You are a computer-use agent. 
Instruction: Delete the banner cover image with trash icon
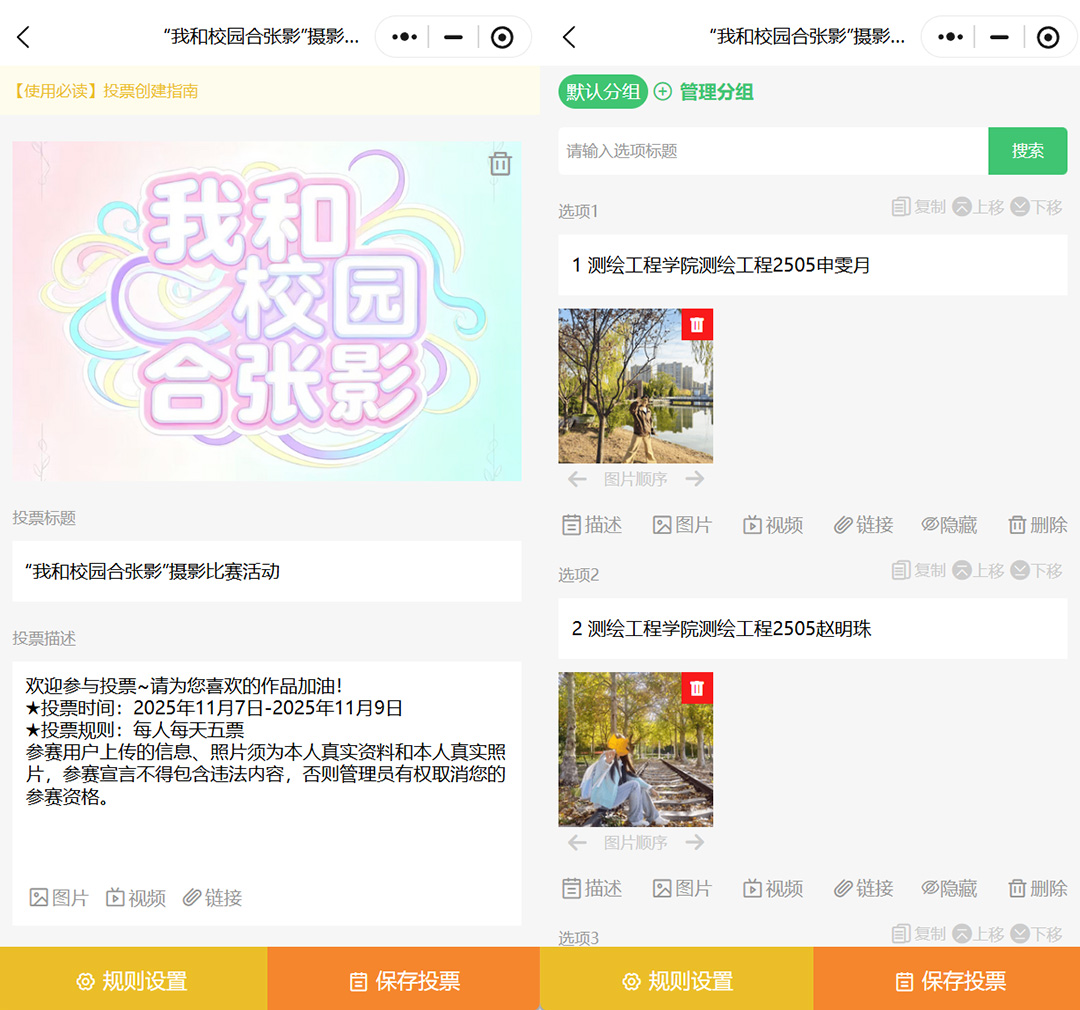pyautogui.click(x=500, y=164)
